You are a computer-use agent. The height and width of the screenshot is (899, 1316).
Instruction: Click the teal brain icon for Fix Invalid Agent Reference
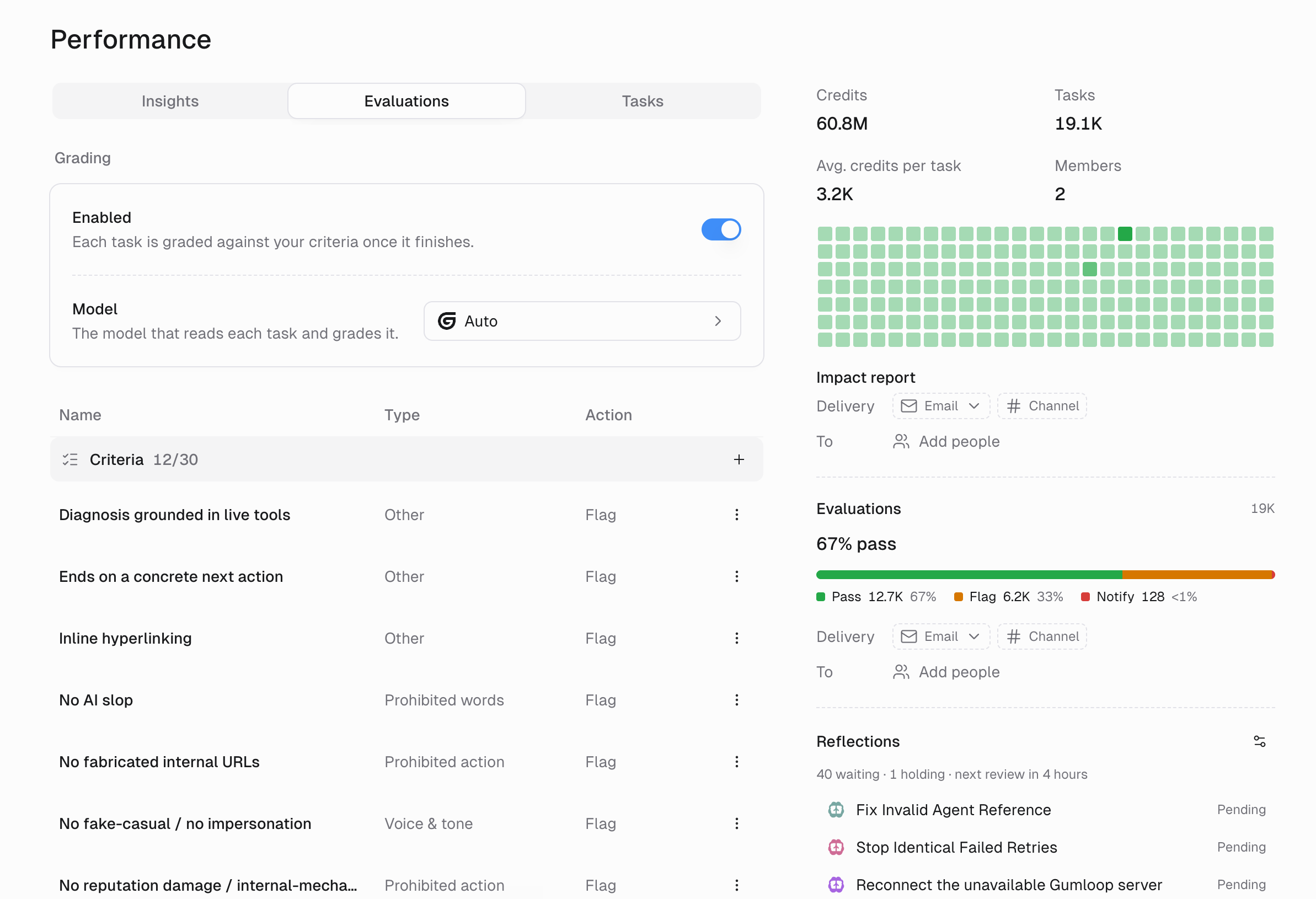[x=836, y=810]
